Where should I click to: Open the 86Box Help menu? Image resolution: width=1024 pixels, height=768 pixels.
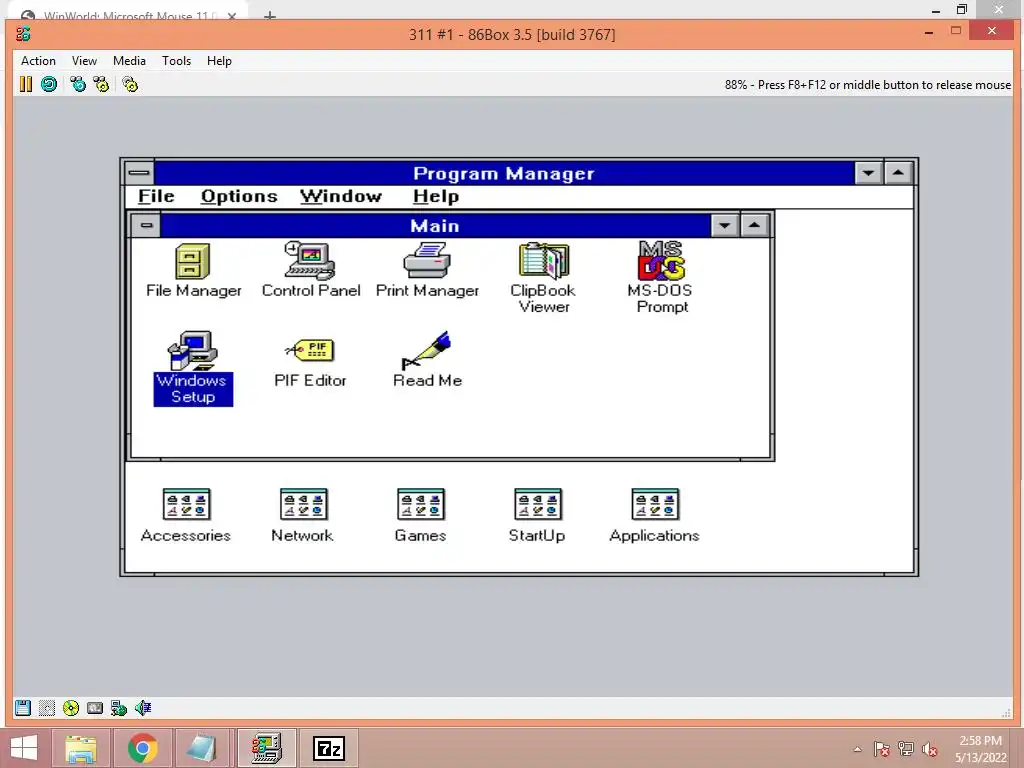coord(219,61)
